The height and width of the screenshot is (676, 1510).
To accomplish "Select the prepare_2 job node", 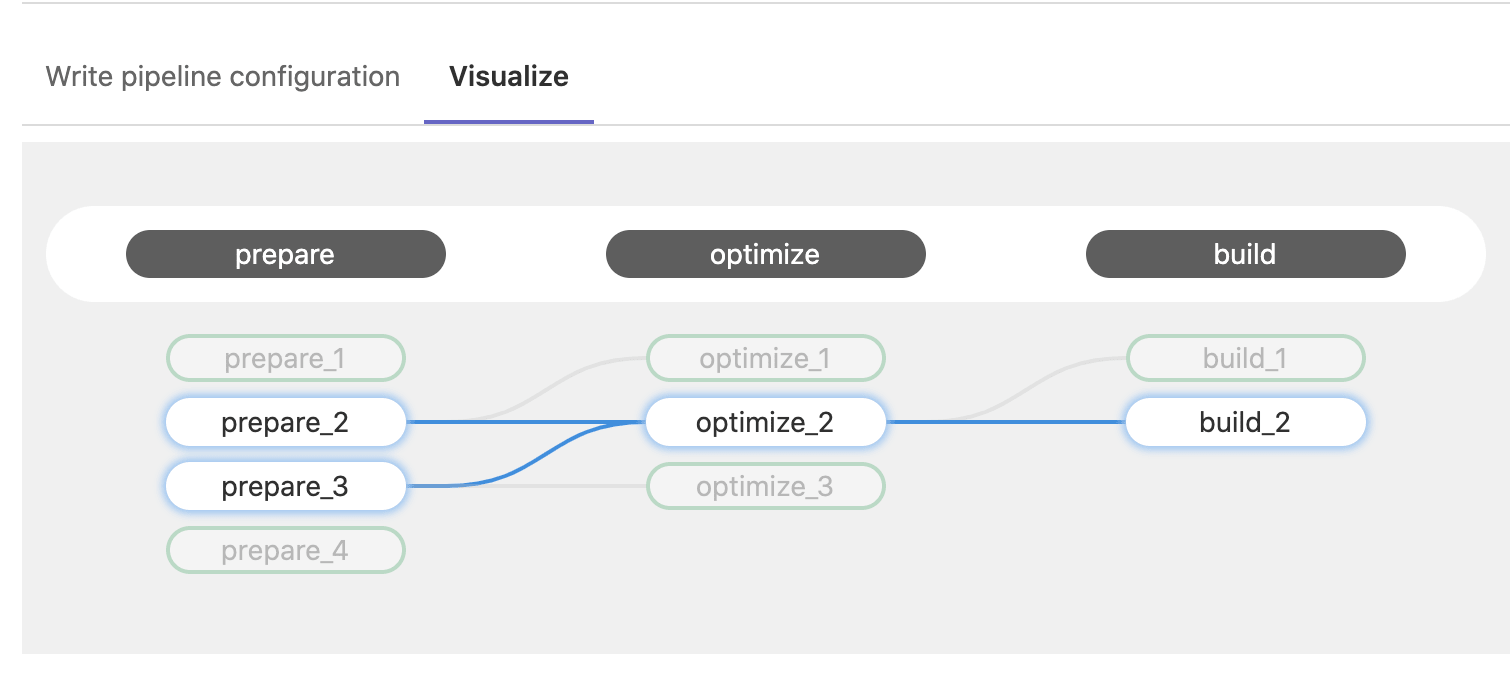I will coord(285,422).
